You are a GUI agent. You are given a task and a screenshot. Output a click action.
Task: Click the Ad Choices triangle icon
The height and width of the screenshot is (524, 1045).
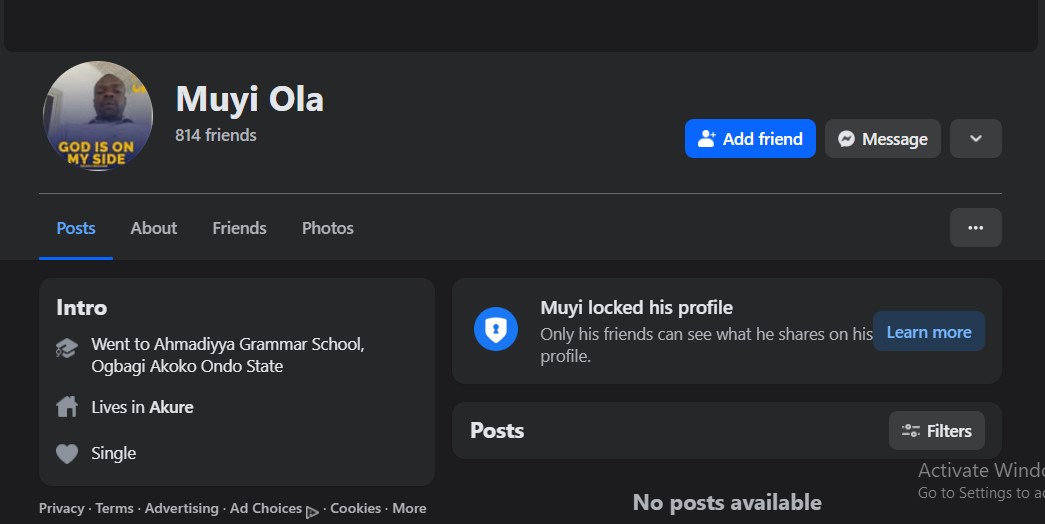click(312, 511)
